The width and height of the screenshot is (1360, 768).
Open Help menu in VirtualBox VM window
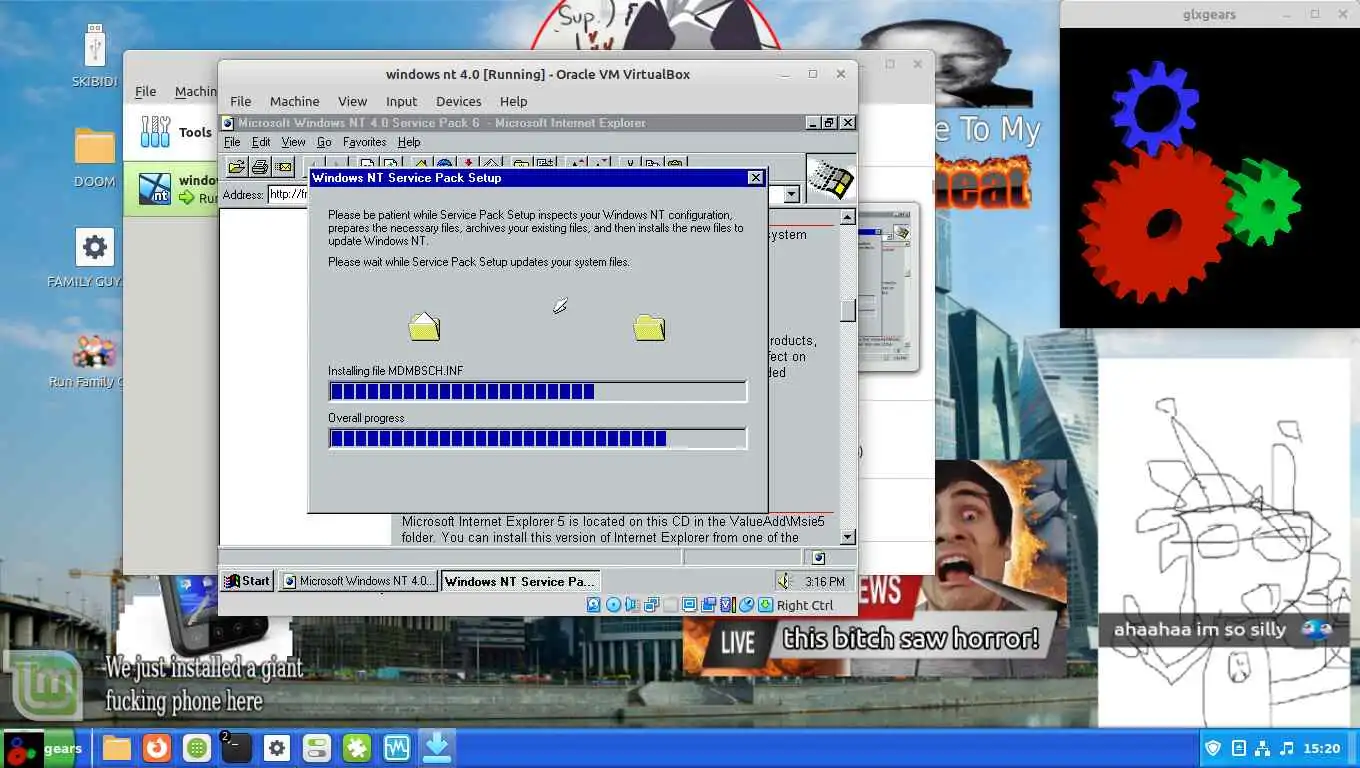click(513, 101)
